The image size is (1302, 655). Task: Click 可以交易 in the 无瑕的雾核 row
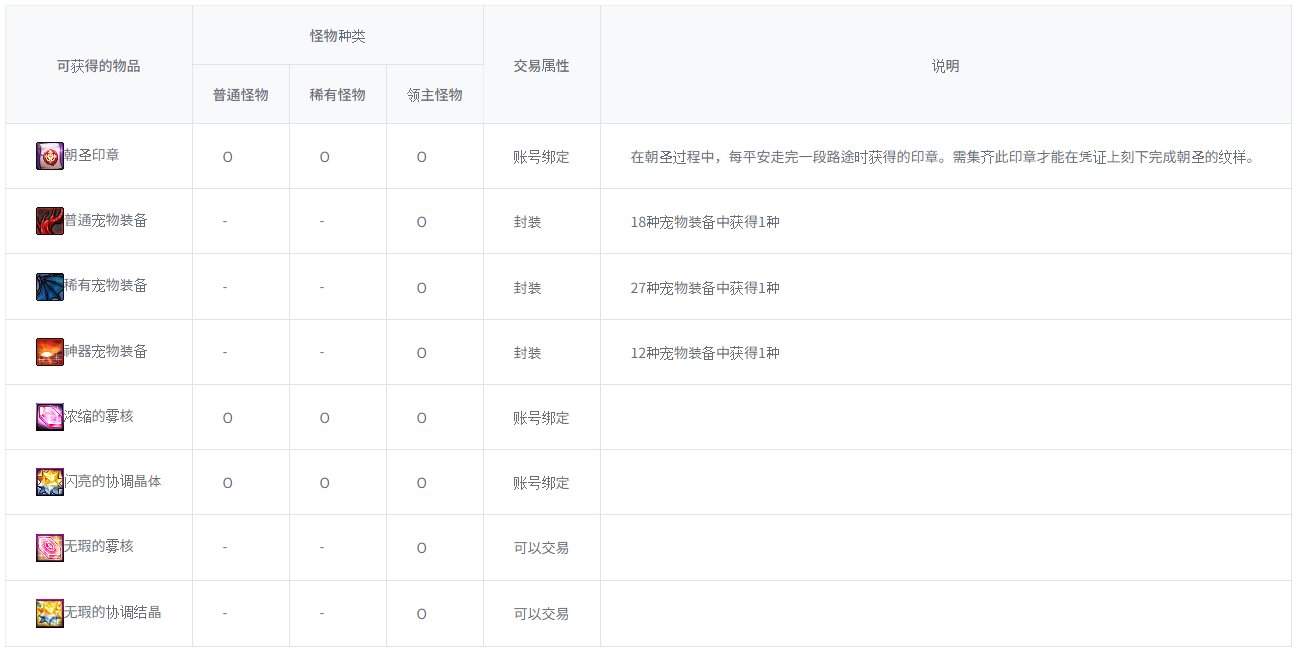tap(541, 548)
